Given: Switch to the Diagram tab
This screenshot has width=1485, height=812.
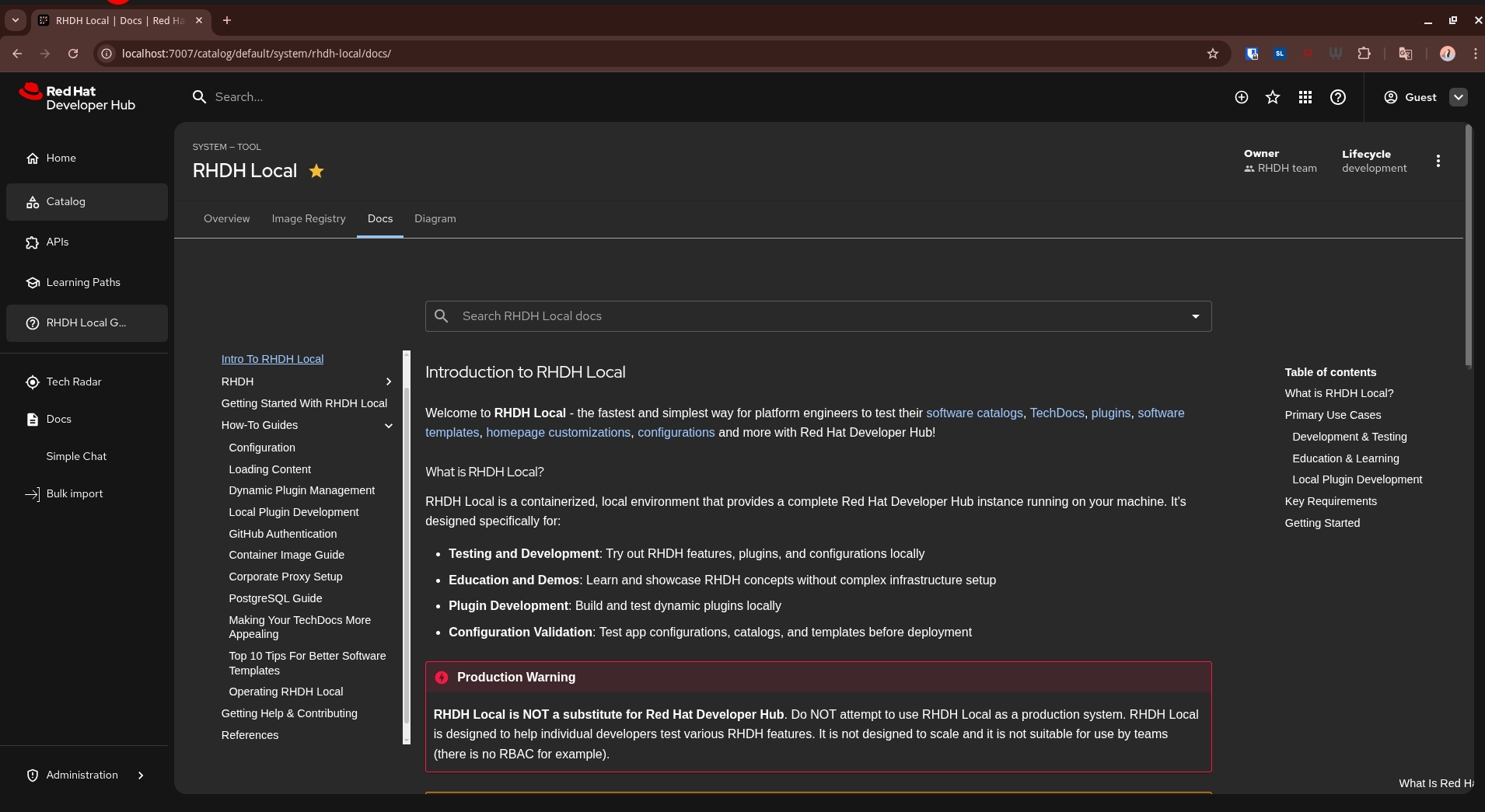Looking at the screenshot, I should pos(435,218).
